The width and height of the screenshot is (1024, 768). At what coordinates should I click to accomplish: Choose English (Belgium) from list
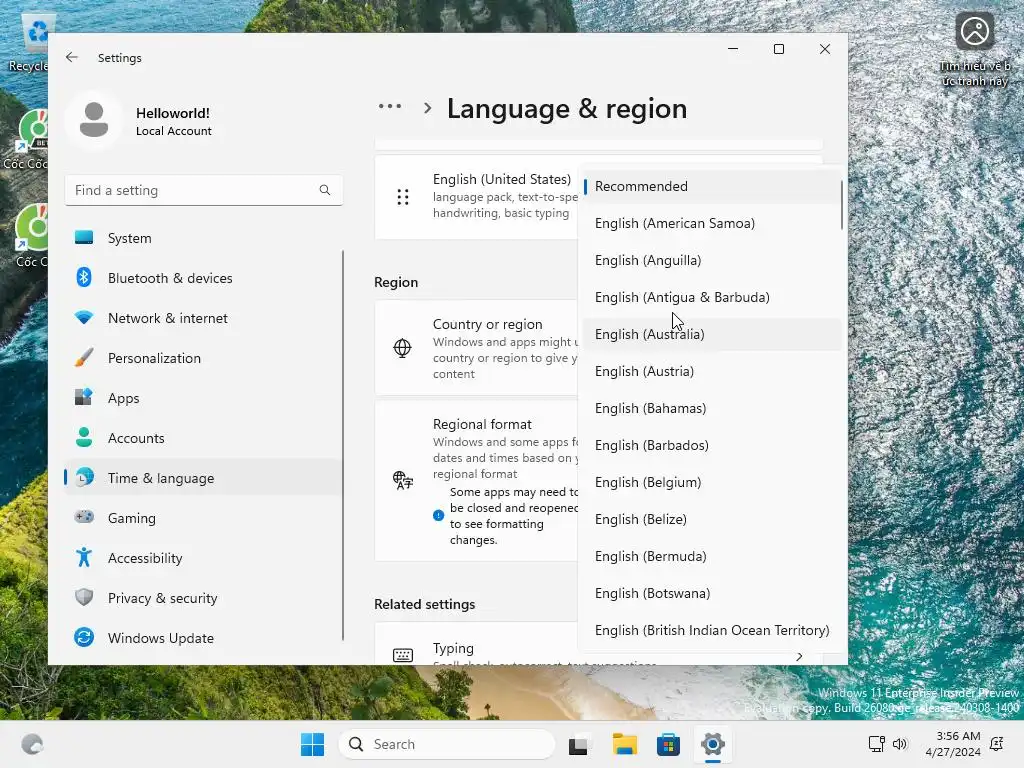711,483
